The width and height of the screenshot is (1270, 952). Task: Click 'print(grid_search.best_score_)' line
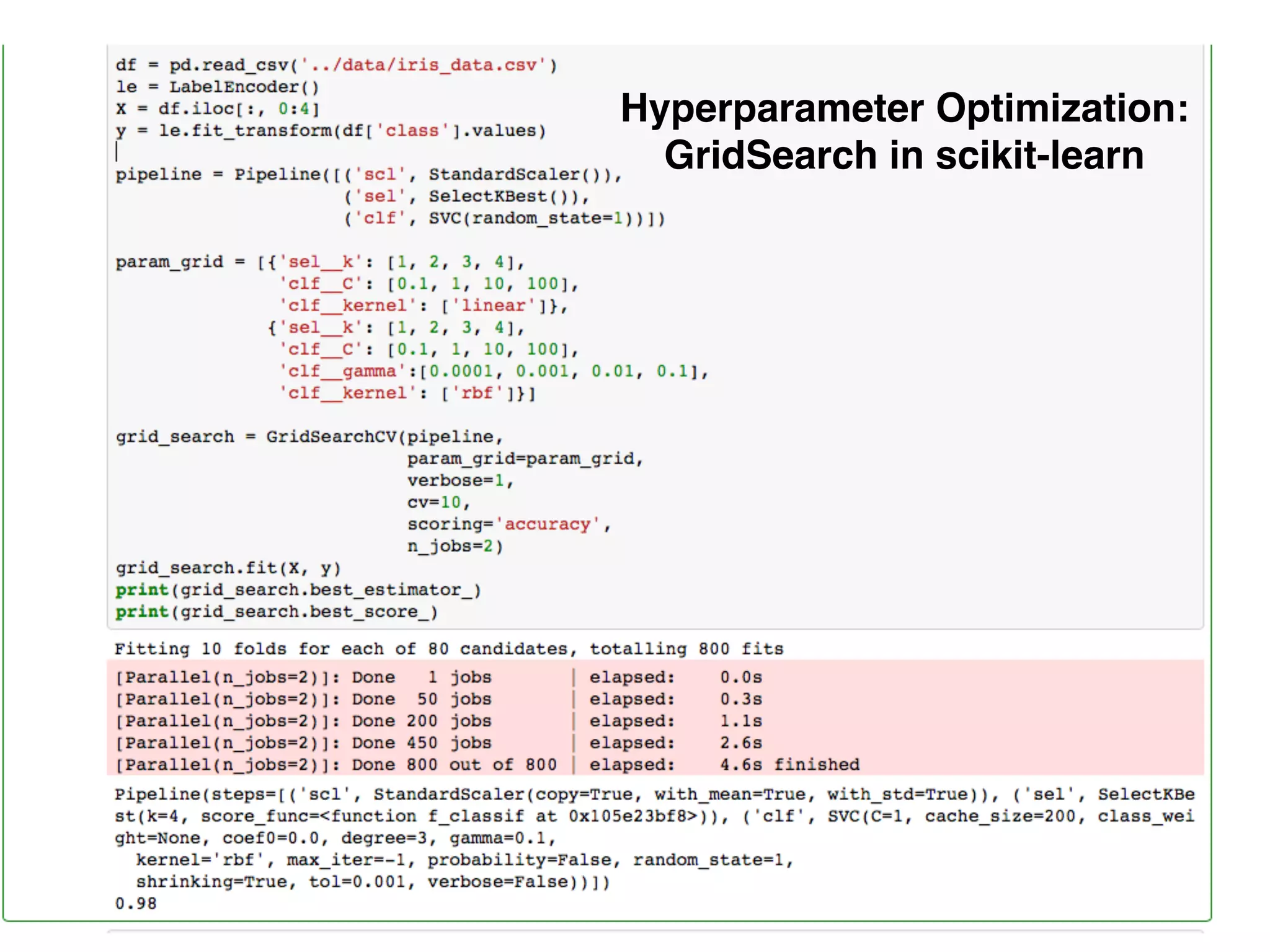click(x=277, y=612)
